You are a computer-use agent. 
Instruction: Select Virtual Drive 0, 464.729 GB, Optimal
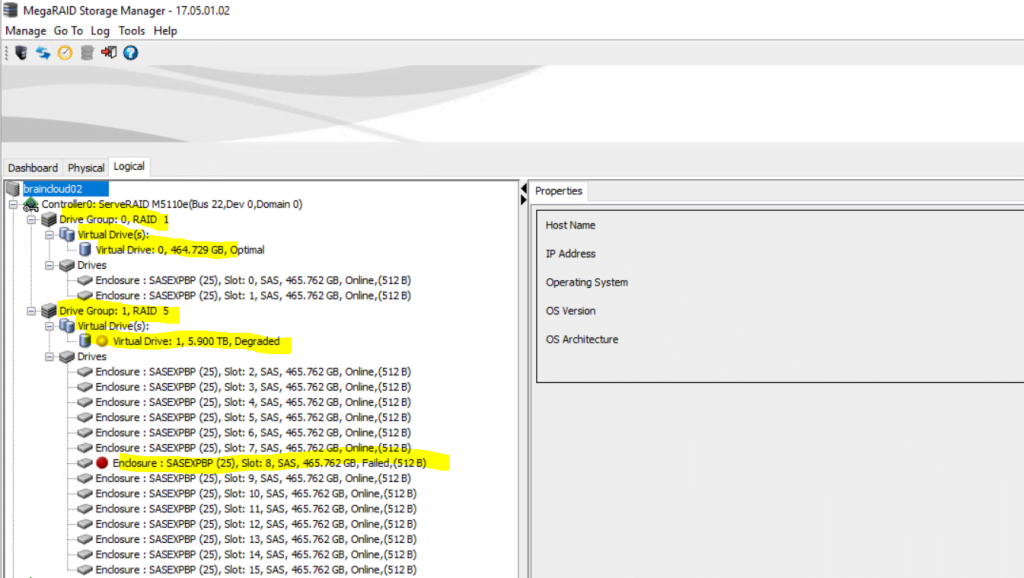pyautogui.click(x=180, y=249)
